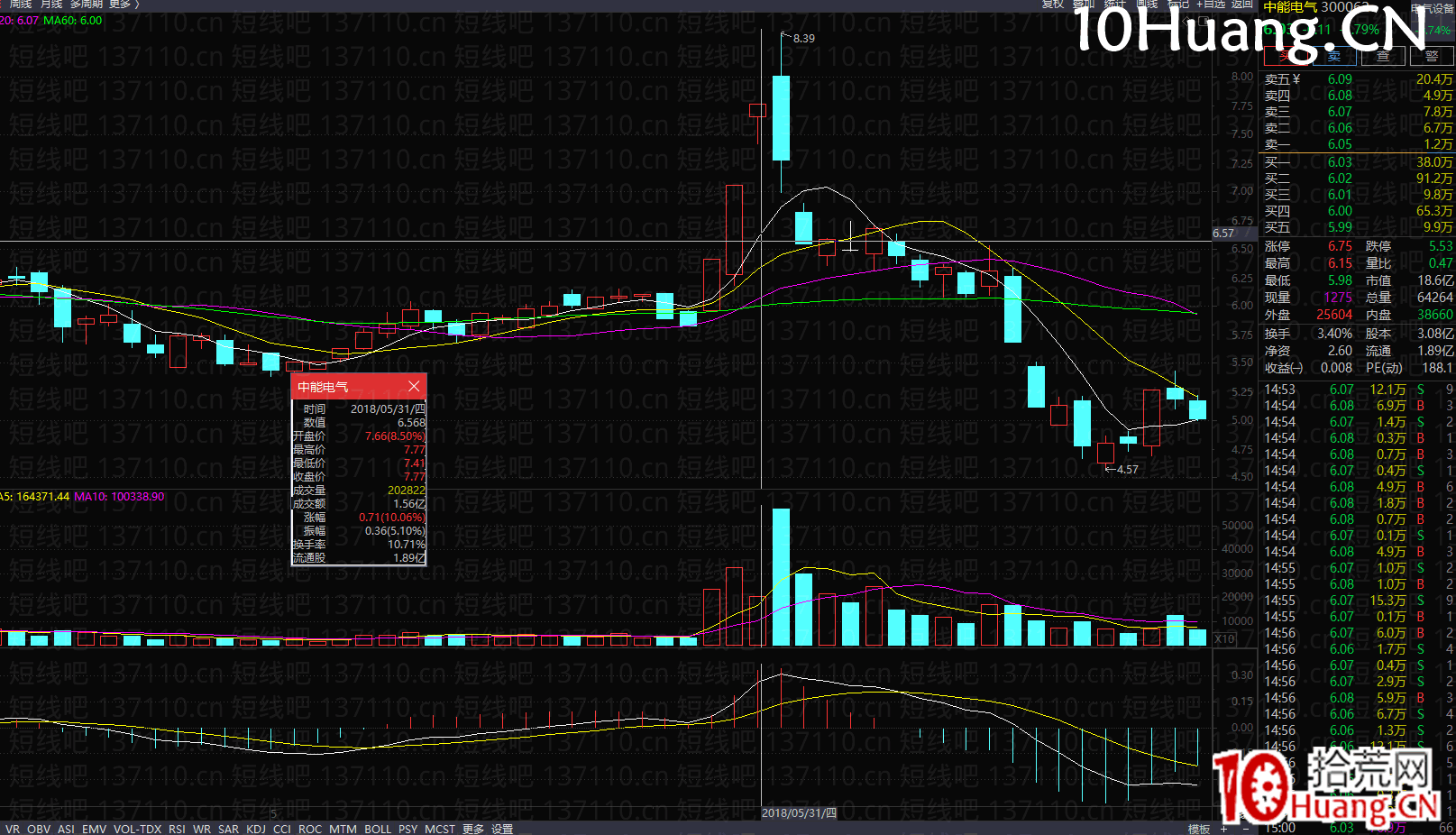This screenshot has height=835, width=1456.
Task: Select the BOLL indicator tab
Action: coord(378,829)
